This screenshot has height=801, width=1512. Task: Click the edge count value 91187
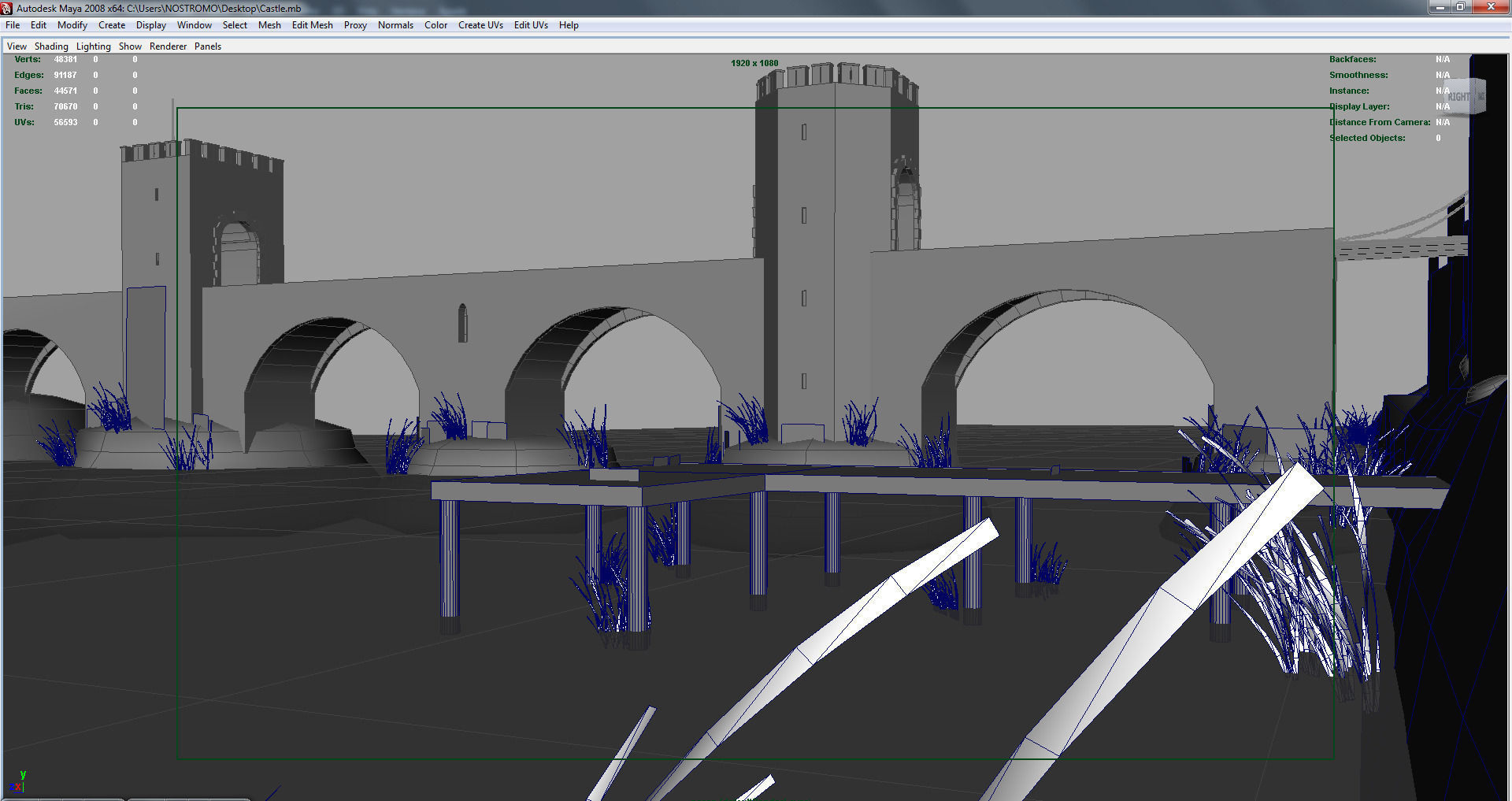pyautogui.click(x=65, y=75)
